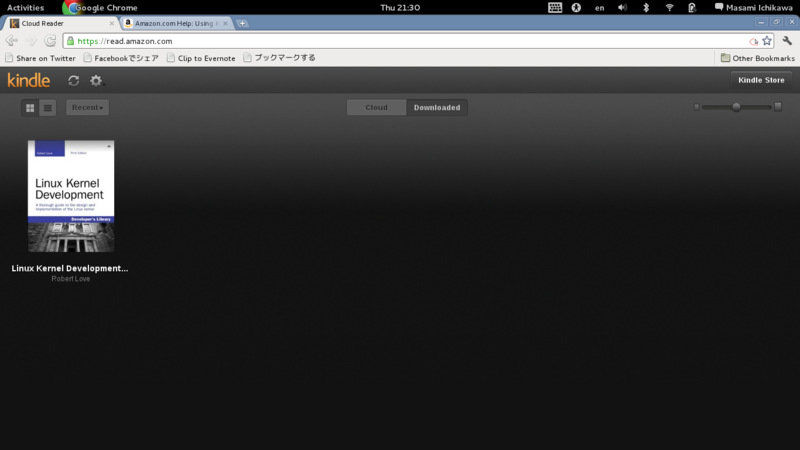Open ブックマークする bookmark
Screen dimensions: 800x450
(279, 58)
